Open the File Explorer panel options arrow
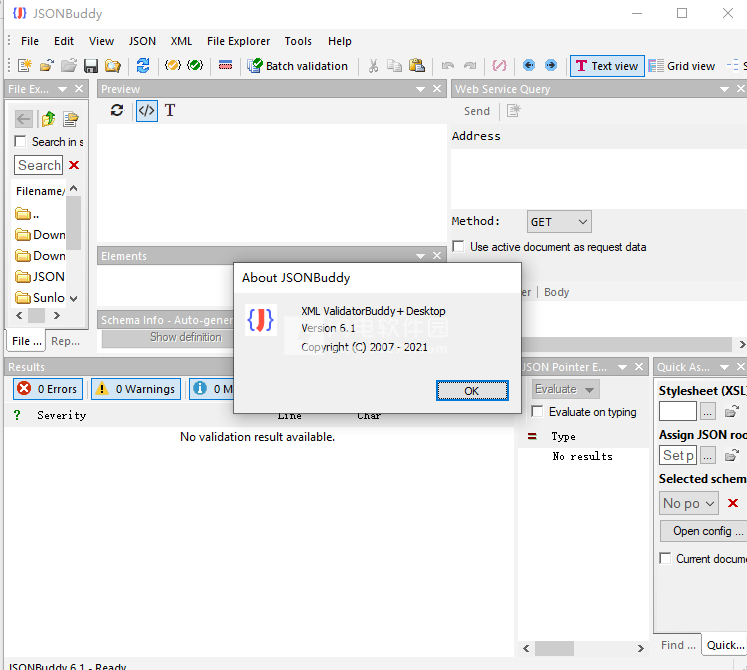Viewport: 747px width, 670px height. click(62, 89)
